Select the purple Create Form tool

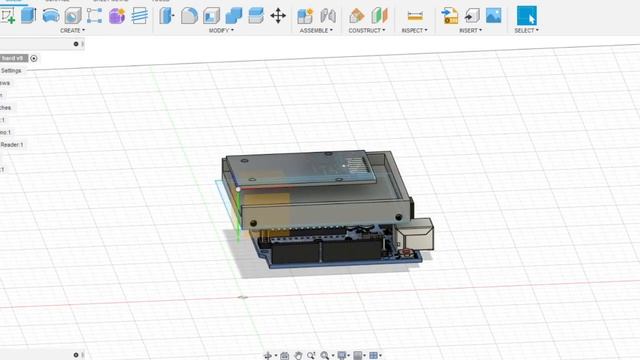pyautogui.click(x=117, y=16)
